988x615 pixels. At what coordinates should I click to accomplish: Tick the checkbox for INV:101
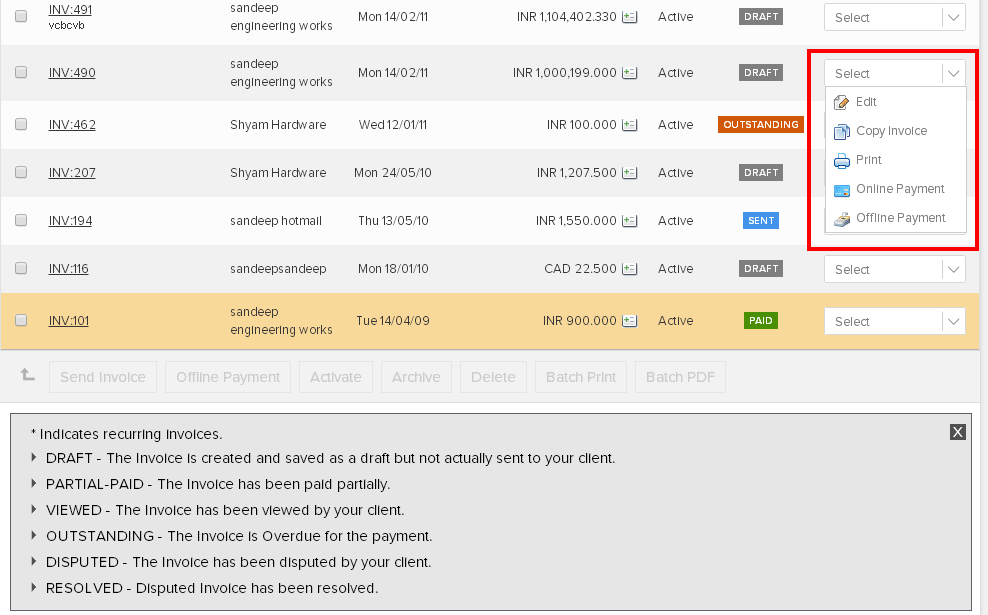coord(21,319)
